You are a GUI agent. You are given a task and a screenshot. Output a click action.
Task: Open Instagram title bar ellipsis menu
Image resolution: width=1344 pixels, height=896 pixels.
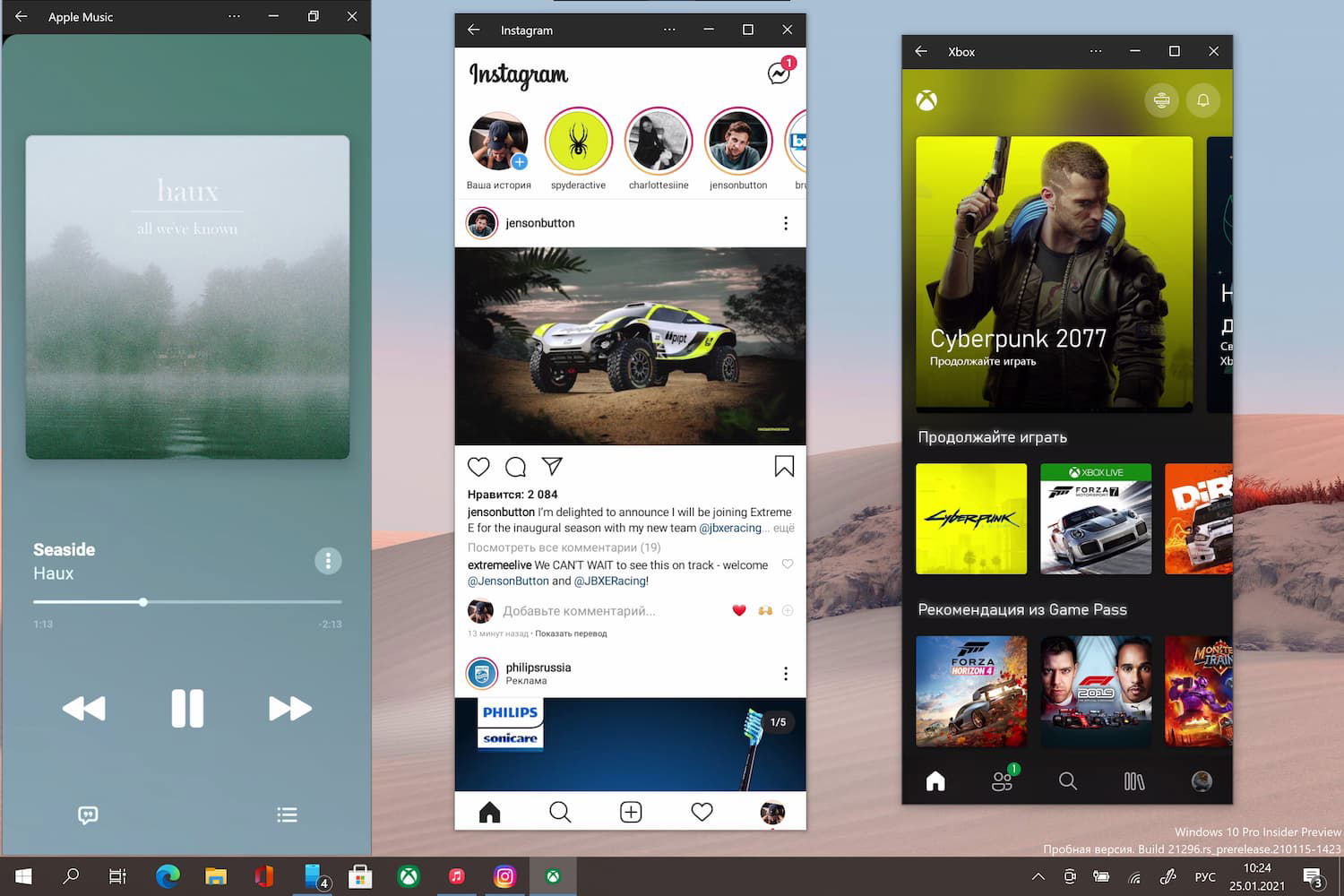(x=669, y=30)
